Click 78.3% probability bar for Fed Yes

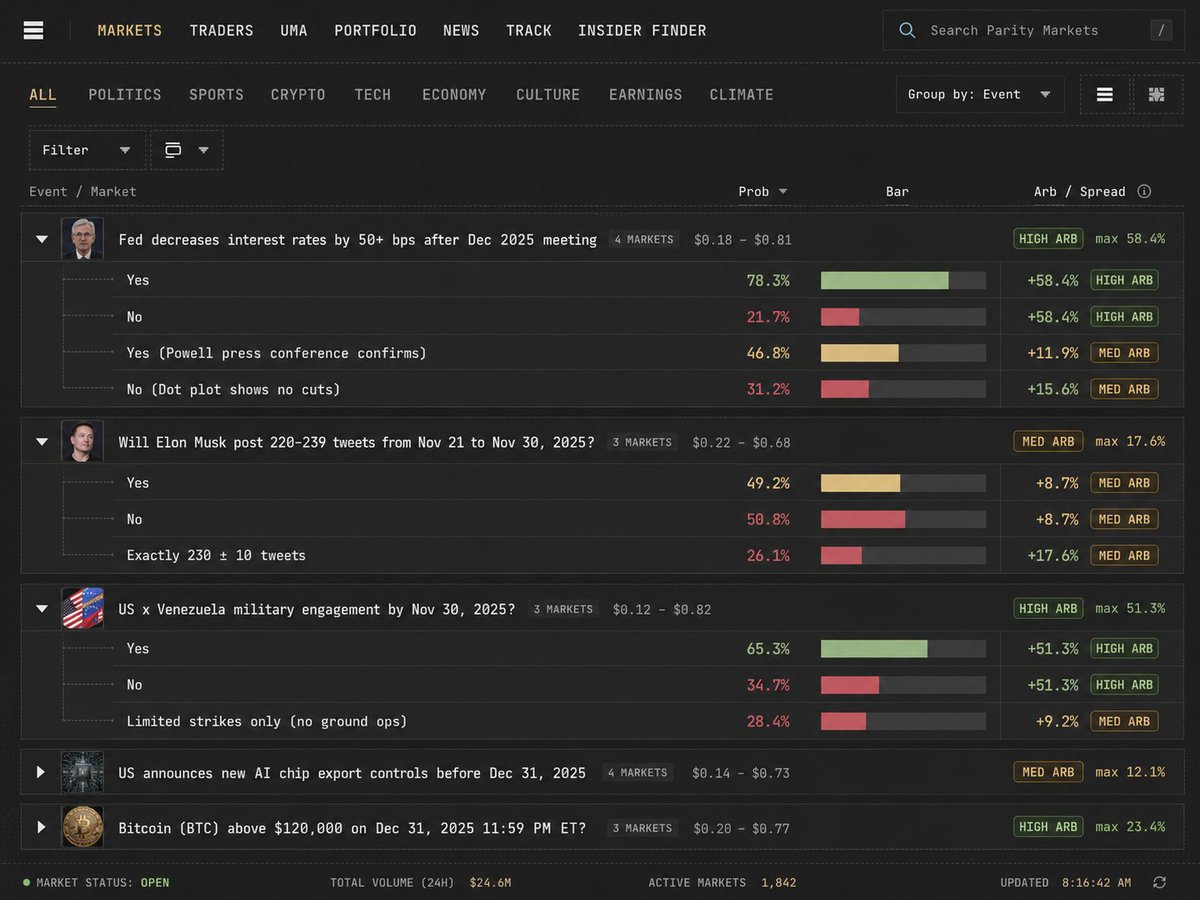coord(903,280)
